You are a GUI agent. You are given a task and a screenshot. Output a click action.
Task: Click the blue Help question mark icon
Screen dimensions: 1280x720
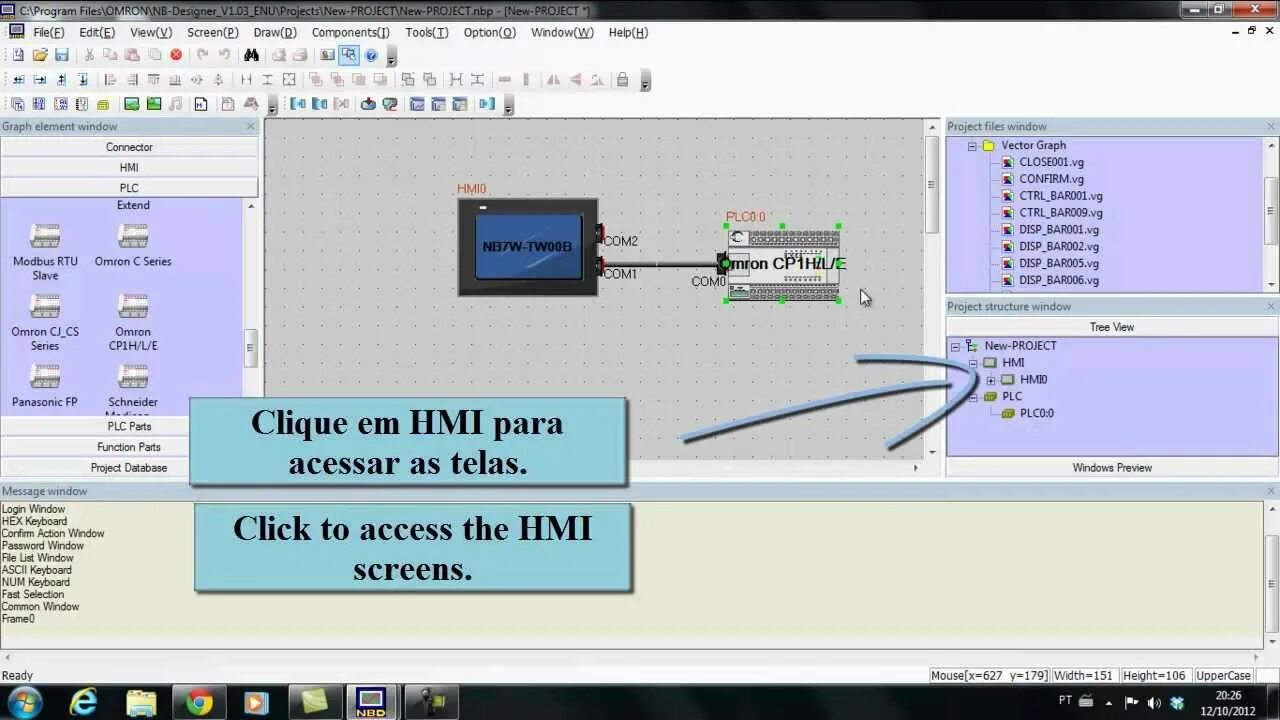371,55
